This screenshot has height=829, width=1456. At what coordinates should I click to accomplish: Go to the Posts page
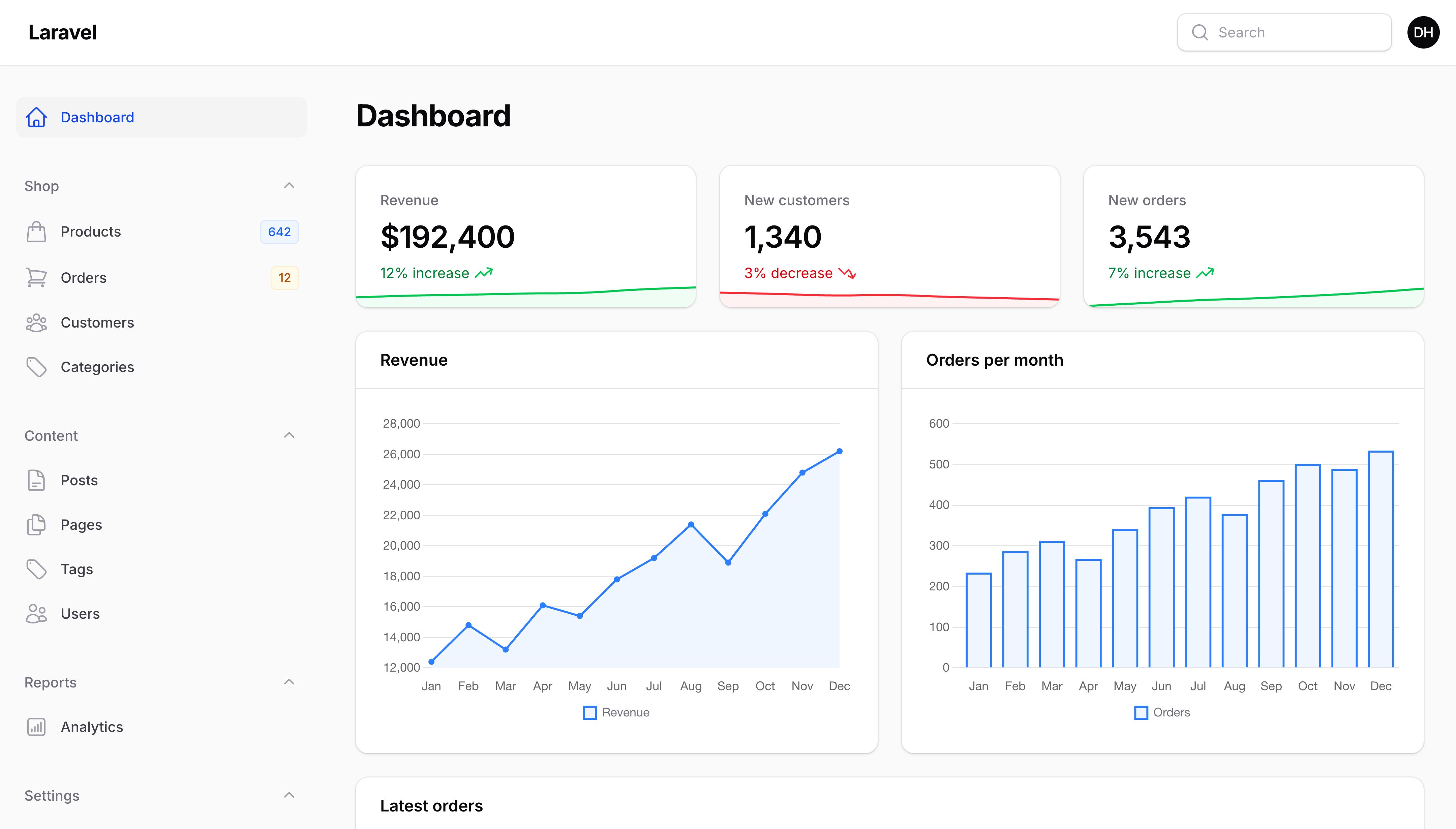pos(162,481)
